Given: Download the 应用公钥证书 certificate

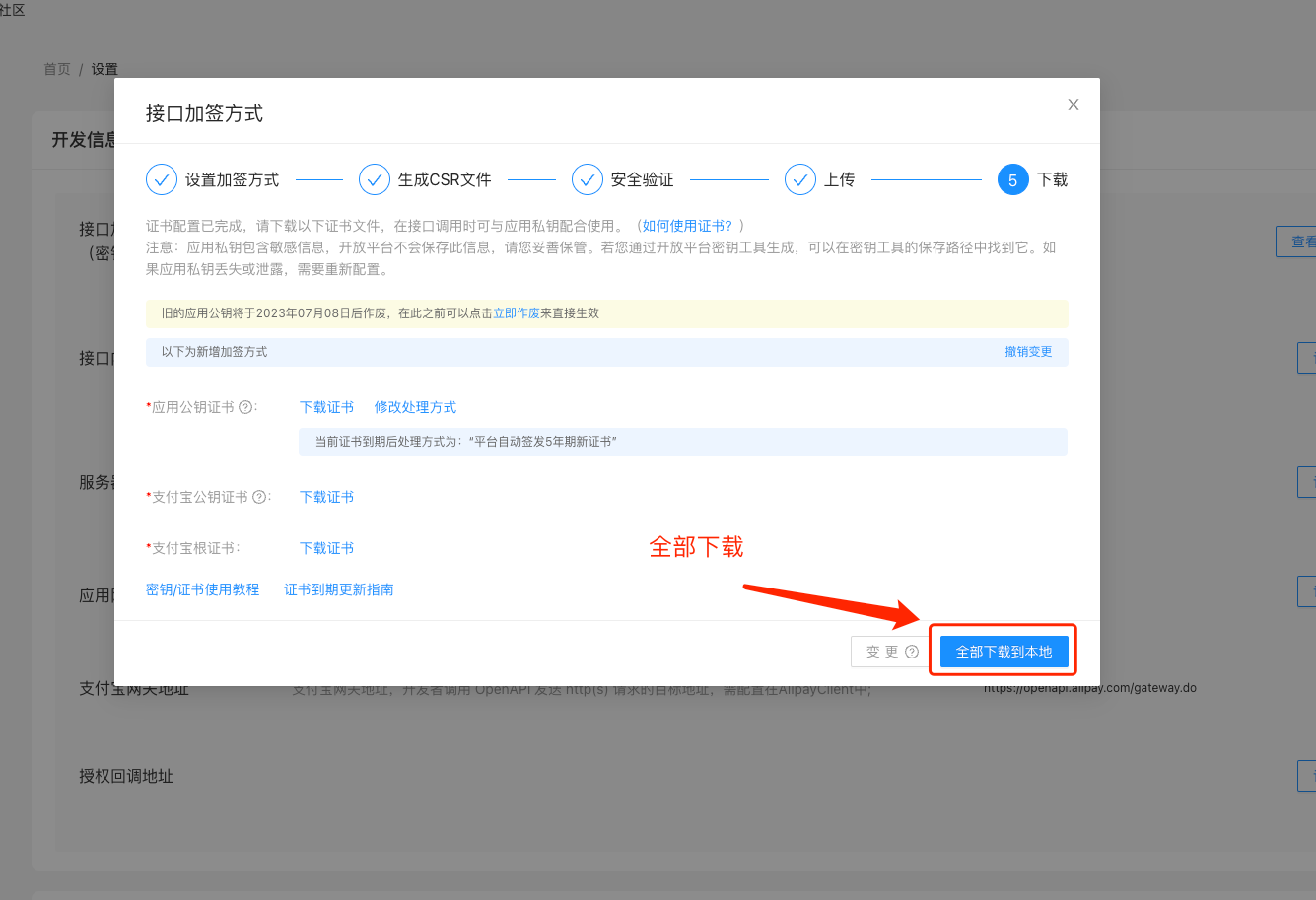Looking at the screenshot, I should coord(326,407).
